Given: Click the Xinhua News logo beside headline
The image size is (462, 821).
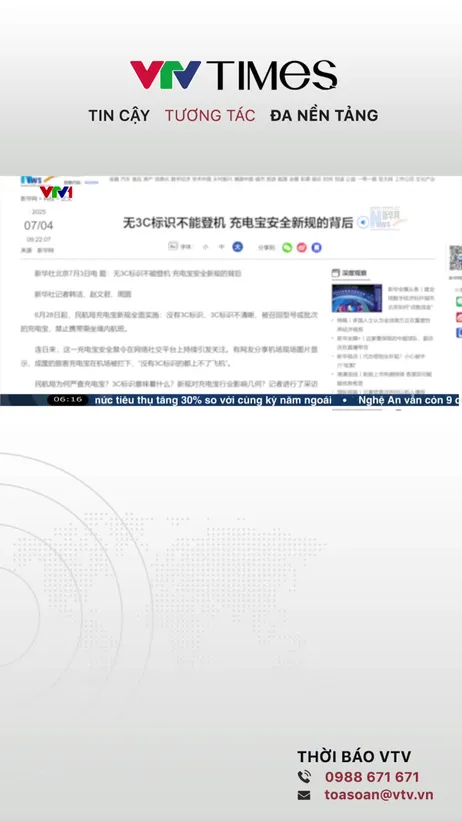Looking at the screenshot, I should click(x=389, y=218).
